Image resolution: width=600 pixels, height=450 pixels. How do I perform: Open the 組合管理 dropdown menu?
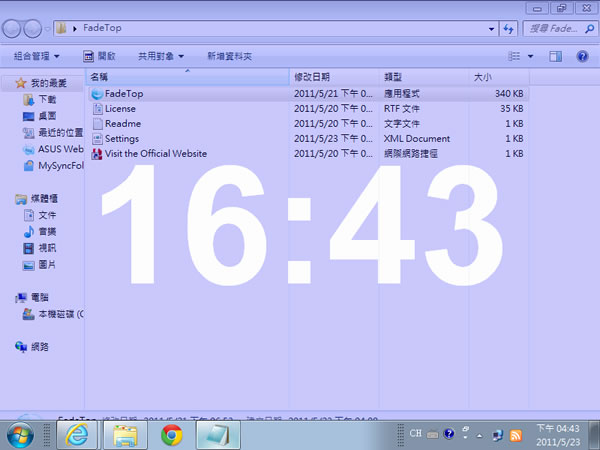click(37, 56)
